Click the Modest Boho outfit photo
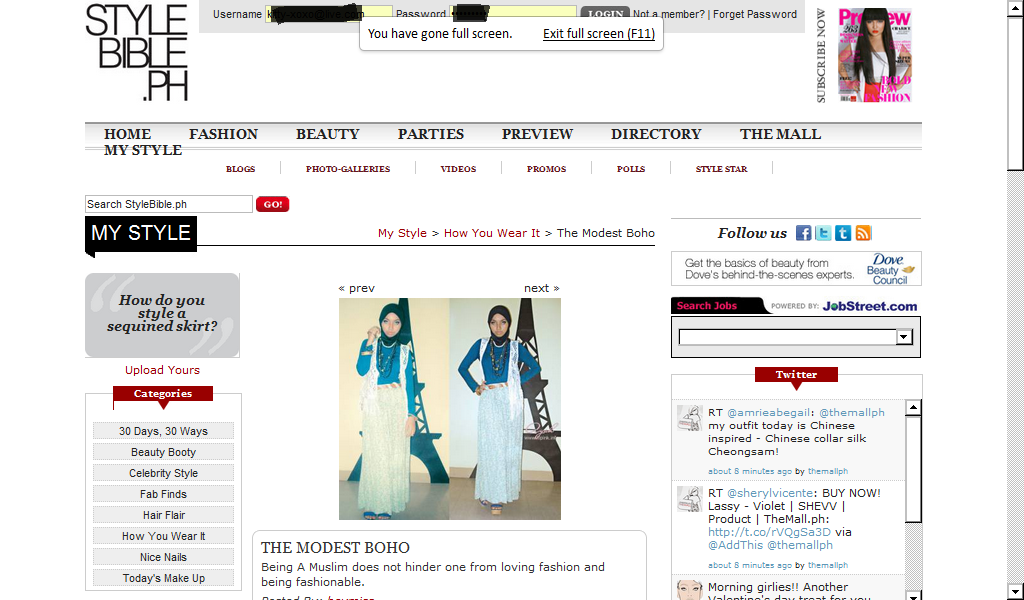Viewport: 1024px width, 600px height. point(449,409)
